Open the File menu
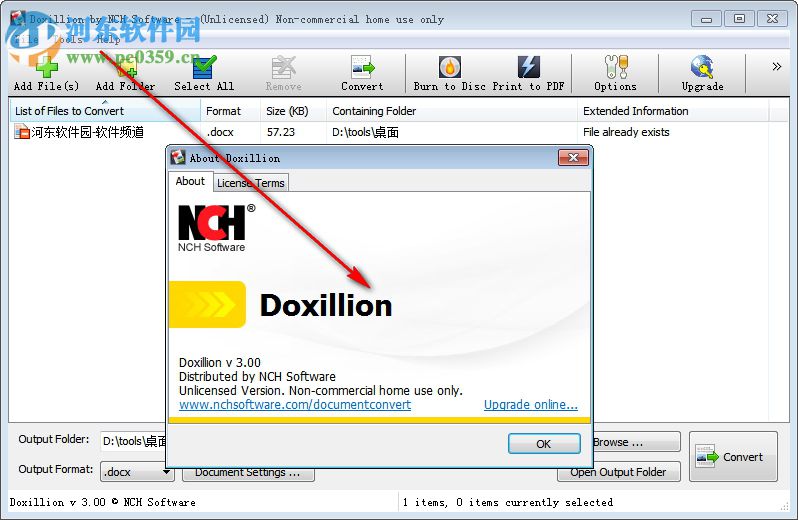The image size is (798, 520). point(26,39)
